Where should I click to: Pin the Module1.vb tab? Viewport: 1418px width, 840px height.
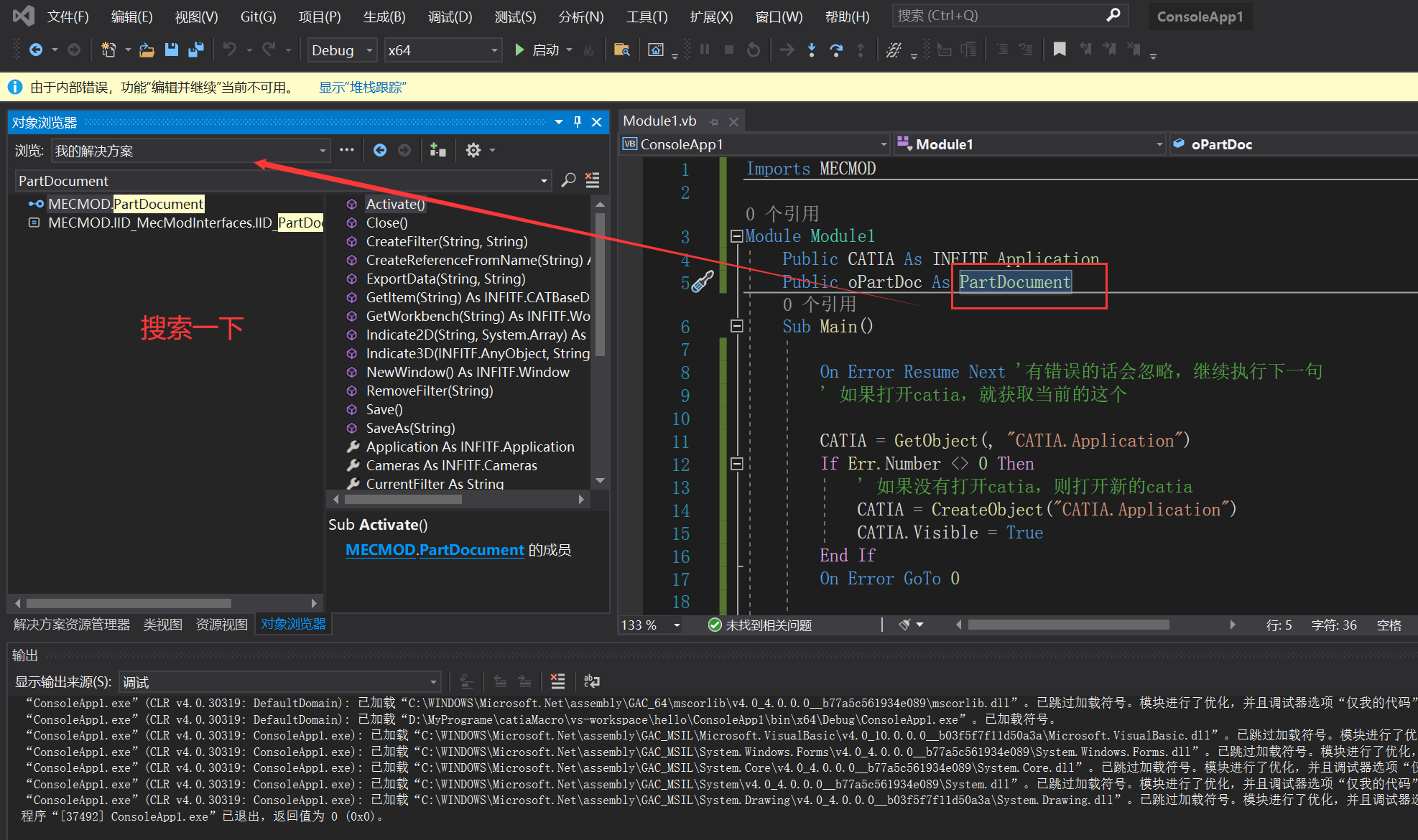714,122
